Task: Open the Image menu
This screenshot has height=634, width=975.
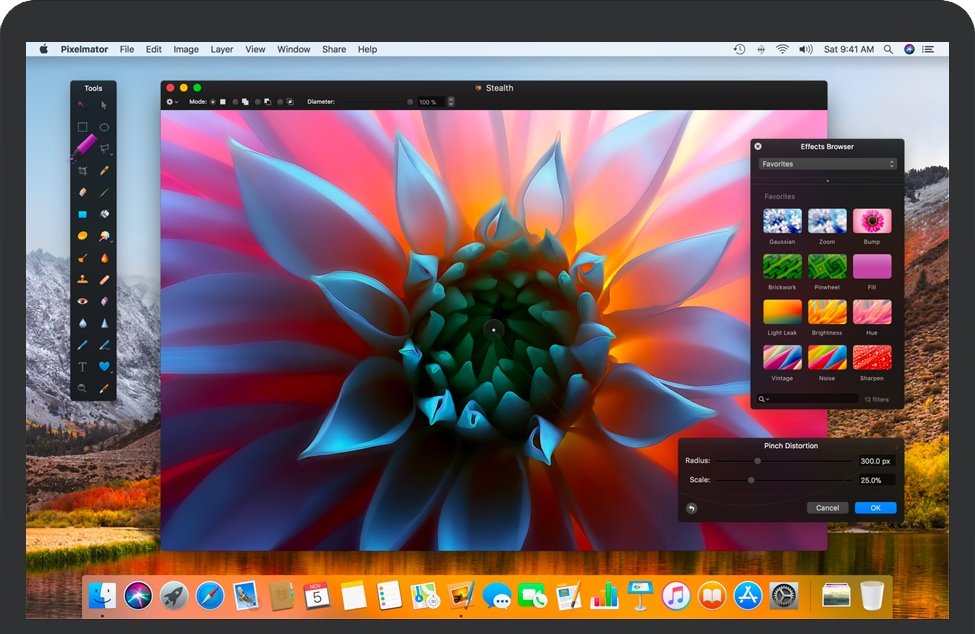Action: click(x=186, y=49)
